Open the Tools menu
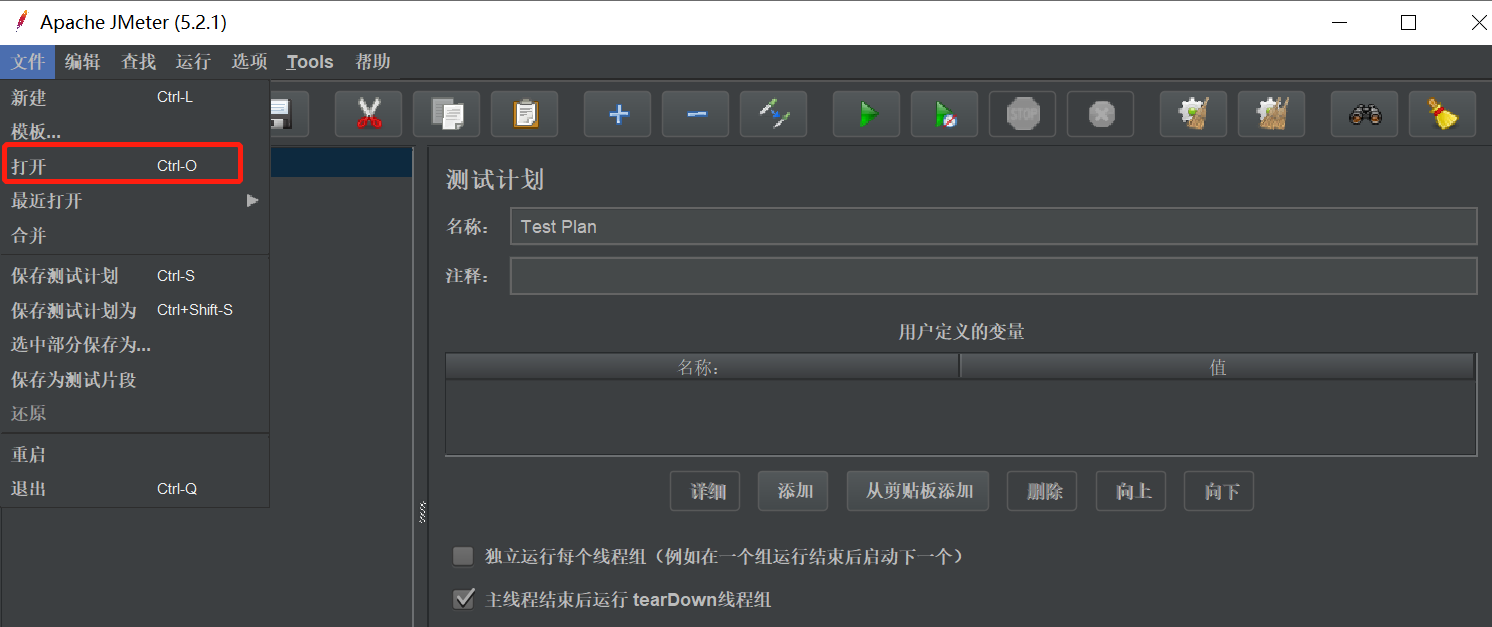The height and width of the screenshot is (627, 1492). [x=310, y=62]
